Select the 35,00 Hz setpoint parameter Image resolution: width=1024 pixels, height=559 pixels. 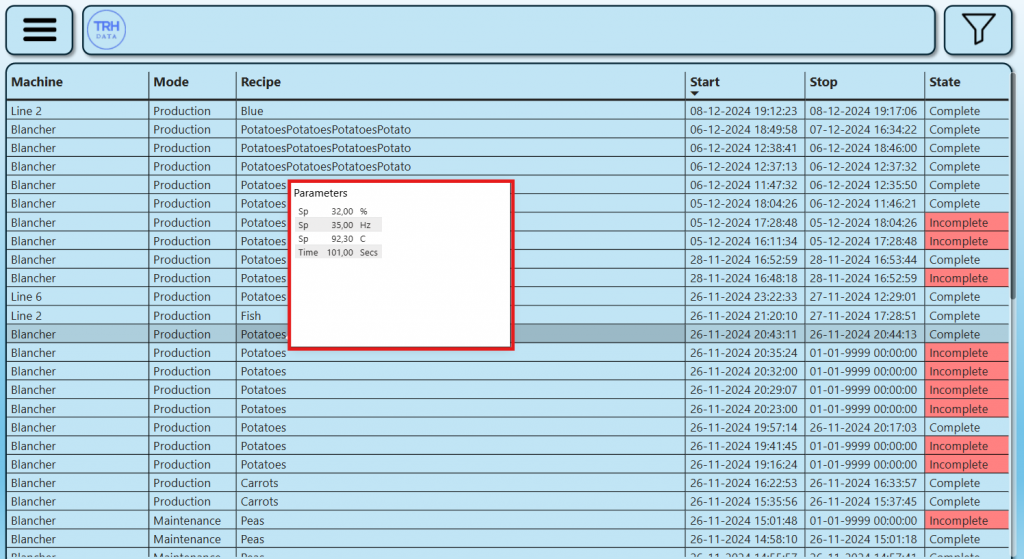point(339,226)
